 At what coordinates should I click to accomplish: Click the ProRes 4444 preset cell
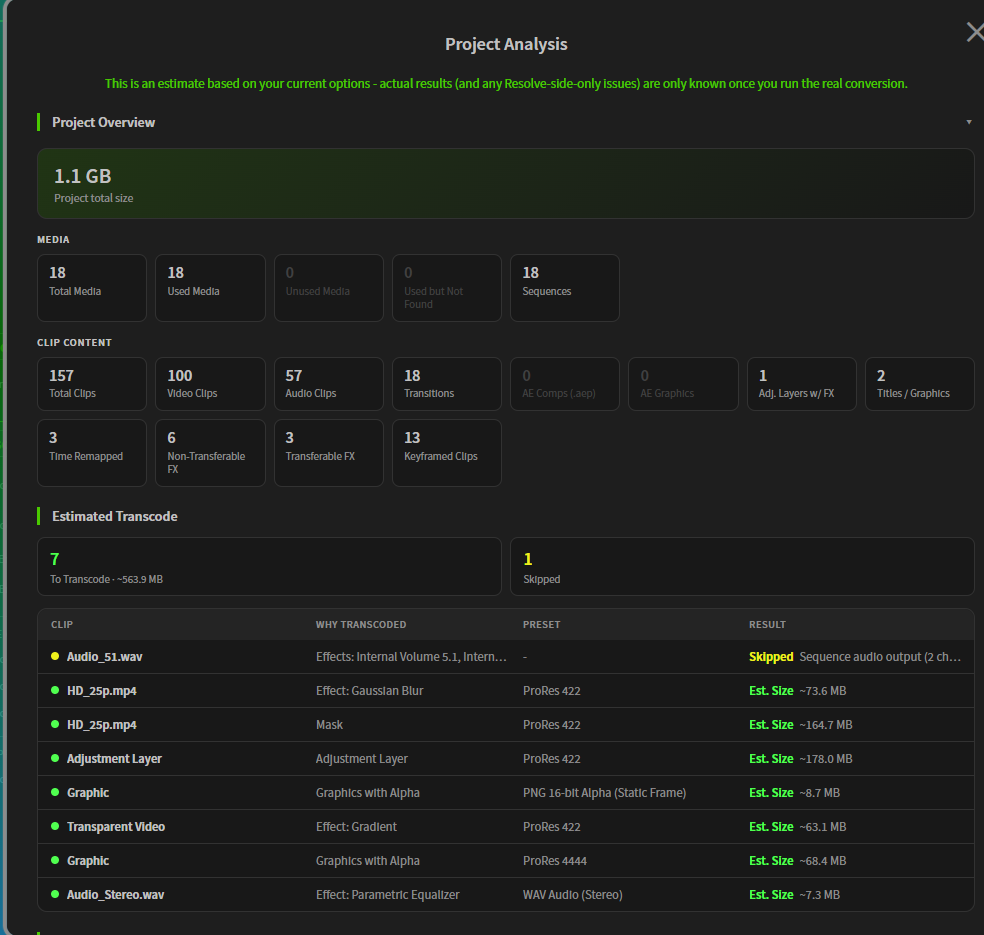tap(555, 861)
